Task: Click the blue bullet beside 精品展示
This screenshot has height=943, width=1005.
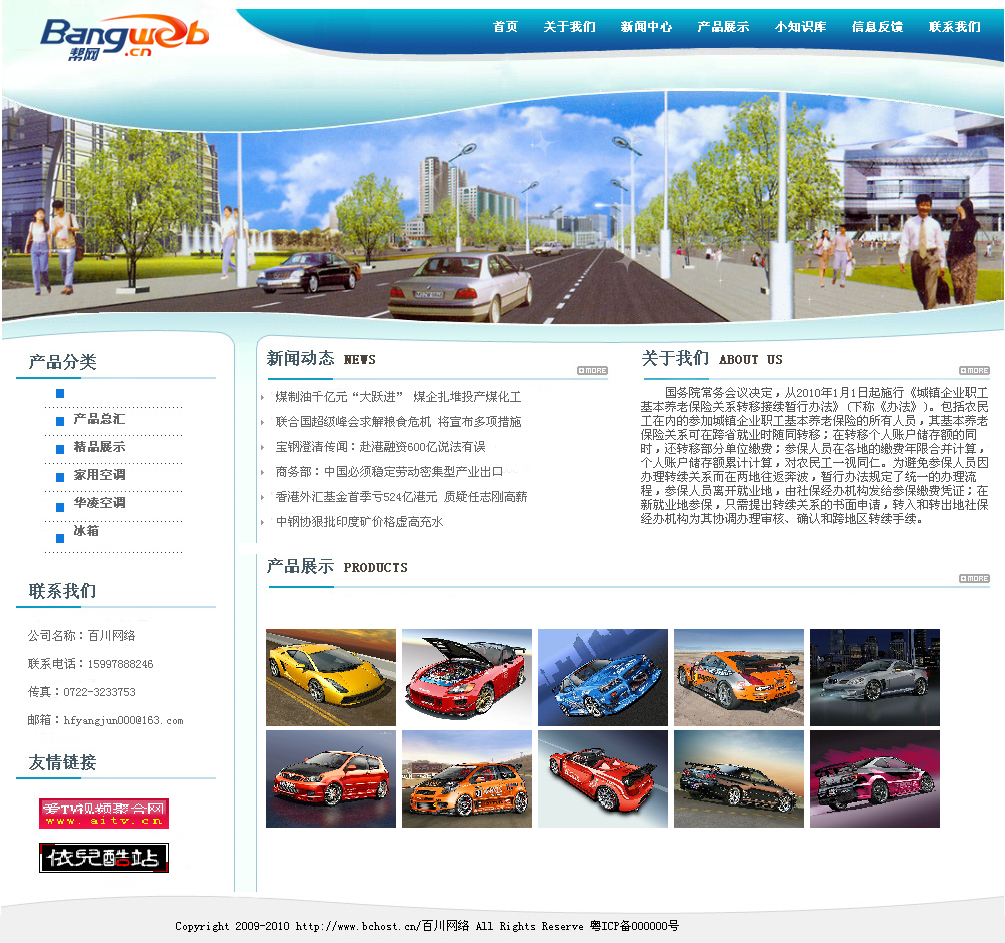Action: 60,449
